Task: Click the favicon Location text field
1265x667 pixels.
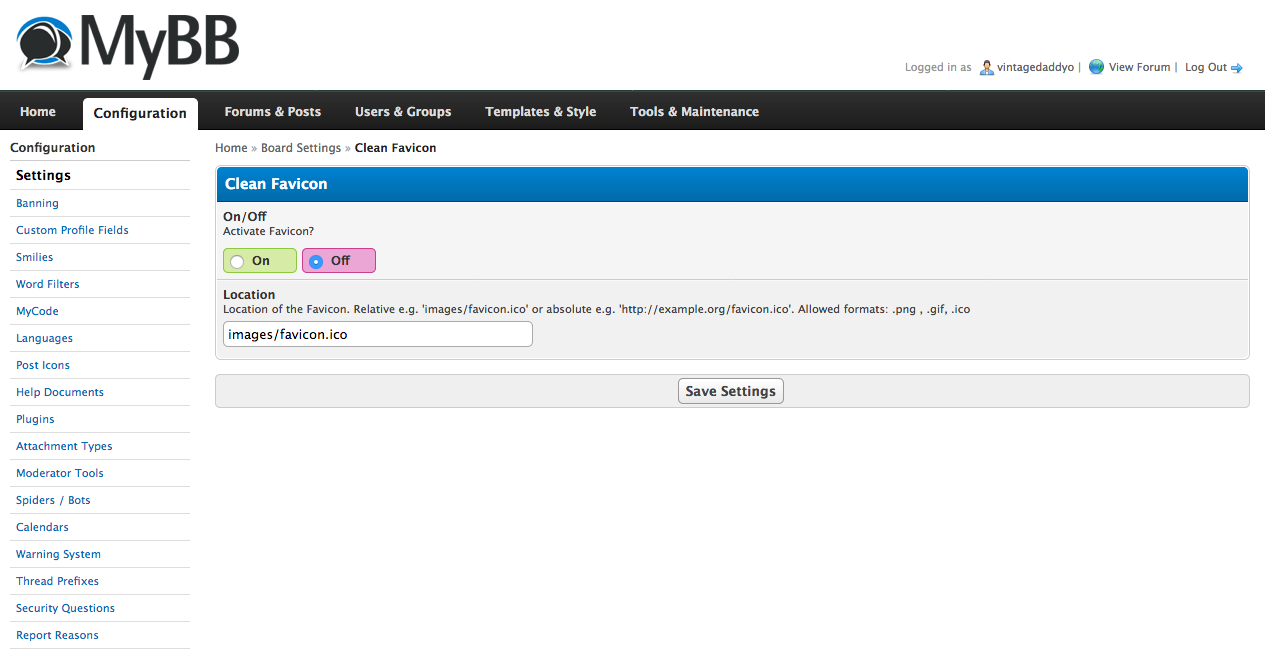Action: 377,334
